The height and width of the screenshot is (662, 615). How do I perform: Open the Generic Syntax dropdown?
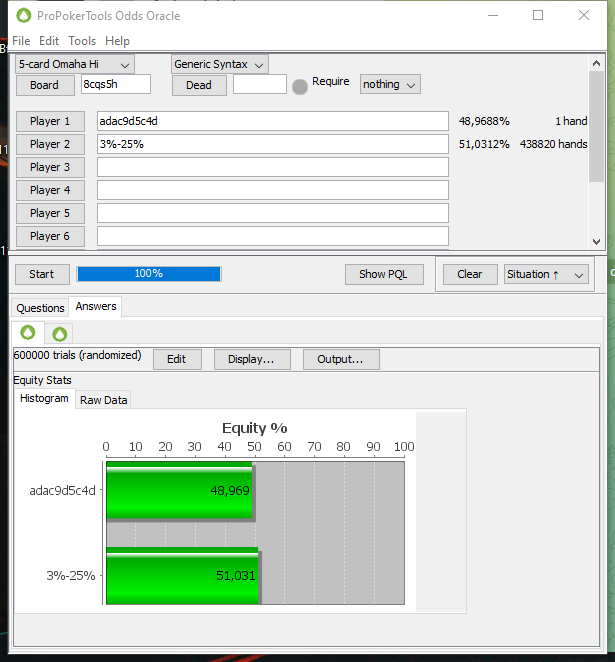coord(219,64)
